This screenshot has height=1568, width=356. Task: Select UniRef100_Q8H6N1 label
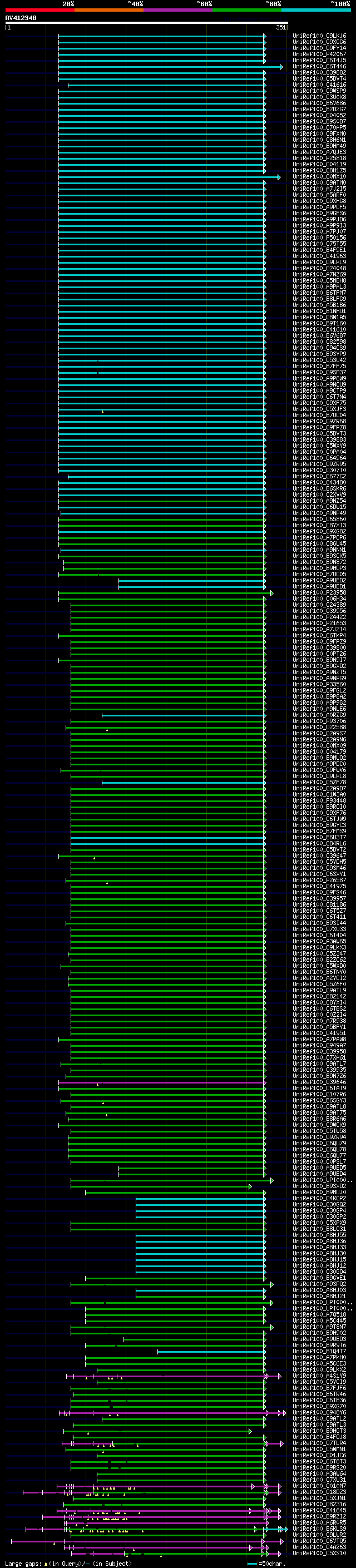coord(319,140)
